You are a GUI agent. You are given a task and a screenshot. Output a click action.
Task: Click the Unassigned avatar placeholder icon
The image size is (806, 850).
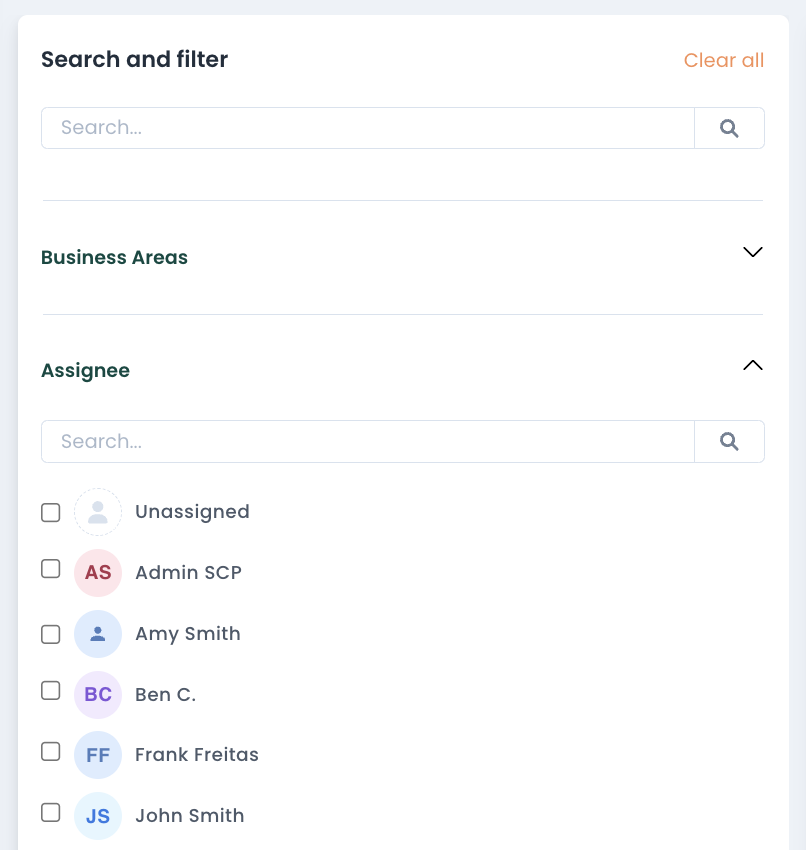pyautogui.click(x=98, y=512)
